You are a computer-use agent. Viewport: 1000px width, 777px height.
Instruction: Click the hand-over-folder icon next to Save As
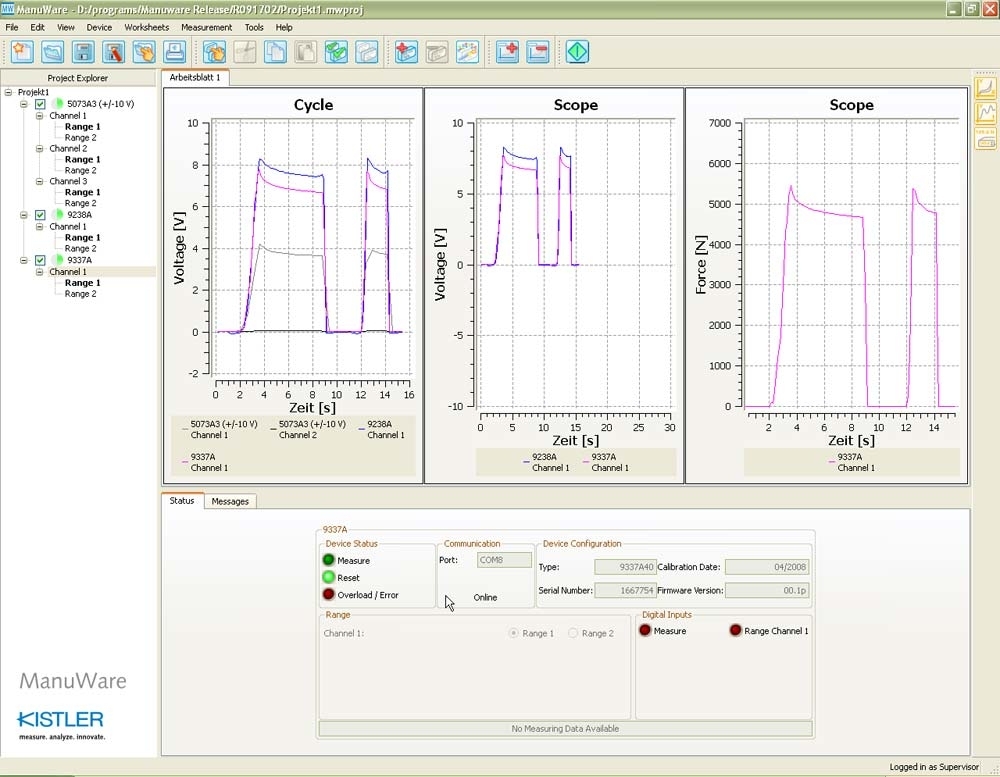pyautogui.click(x=144, y=52)
